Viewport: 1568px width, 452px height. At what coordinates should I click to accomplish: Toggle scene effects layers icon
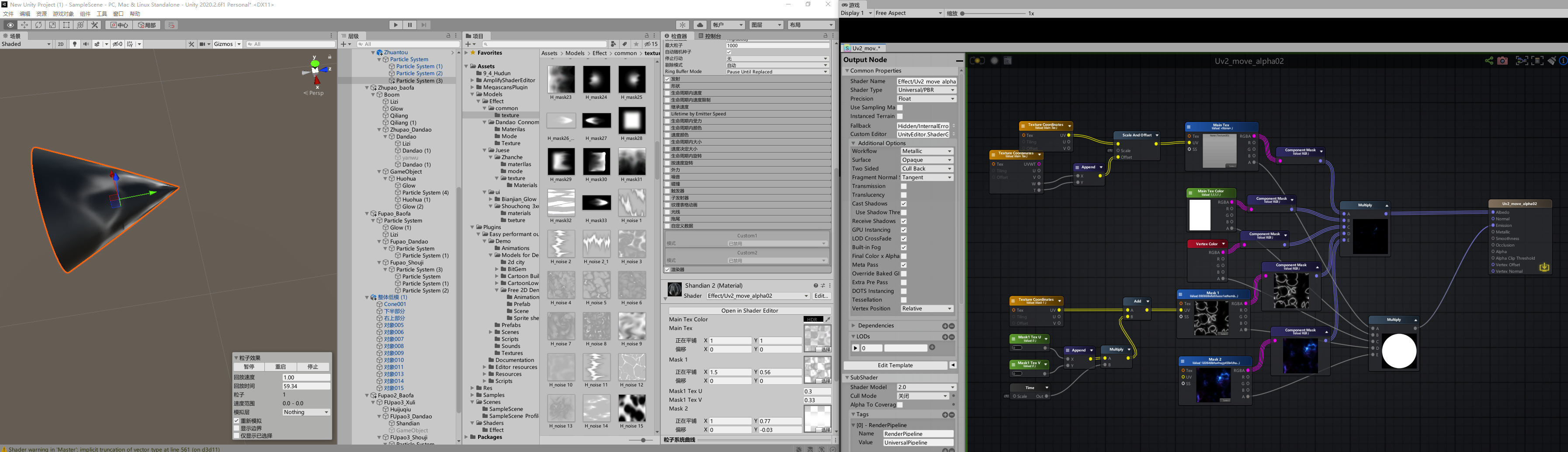click(x=97, y=44)
